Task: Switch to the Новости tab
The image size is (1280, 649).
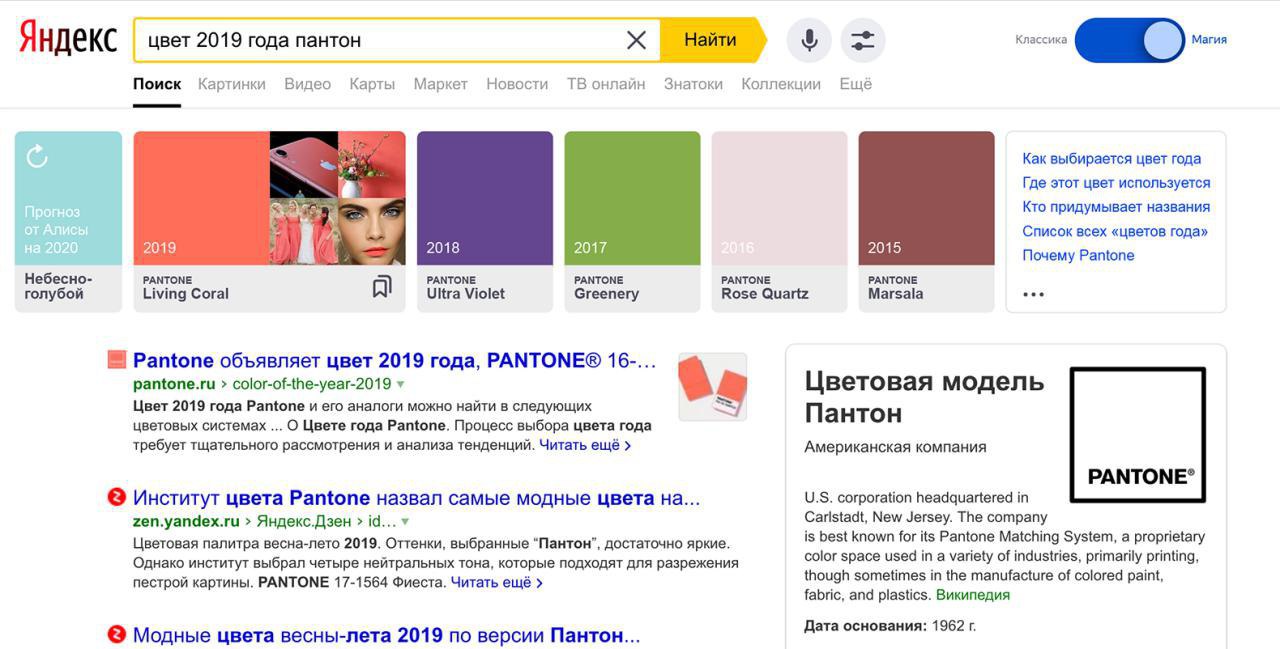Action: (x=517, y=84)
